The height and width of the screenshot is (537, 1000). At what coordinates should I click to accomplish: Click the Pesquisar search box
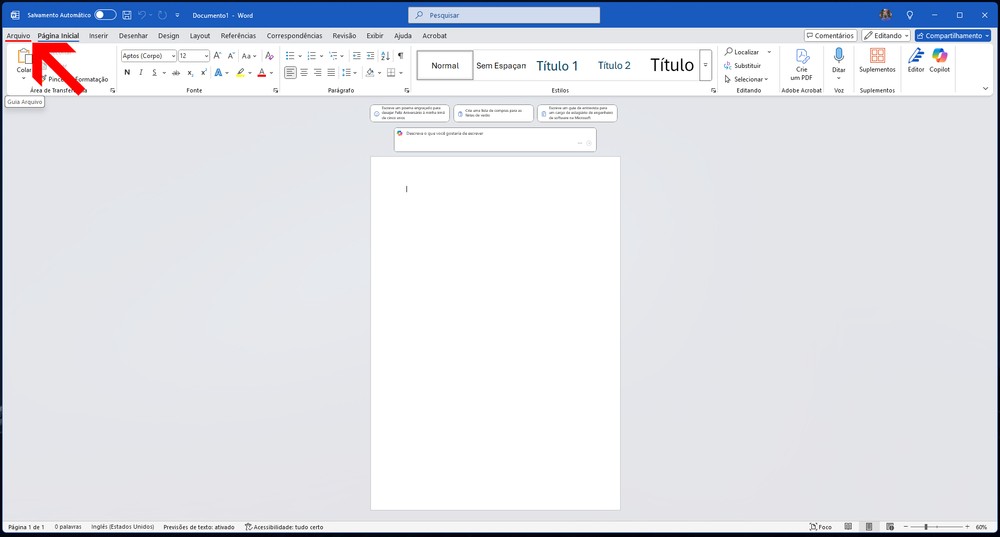(504, 15)
